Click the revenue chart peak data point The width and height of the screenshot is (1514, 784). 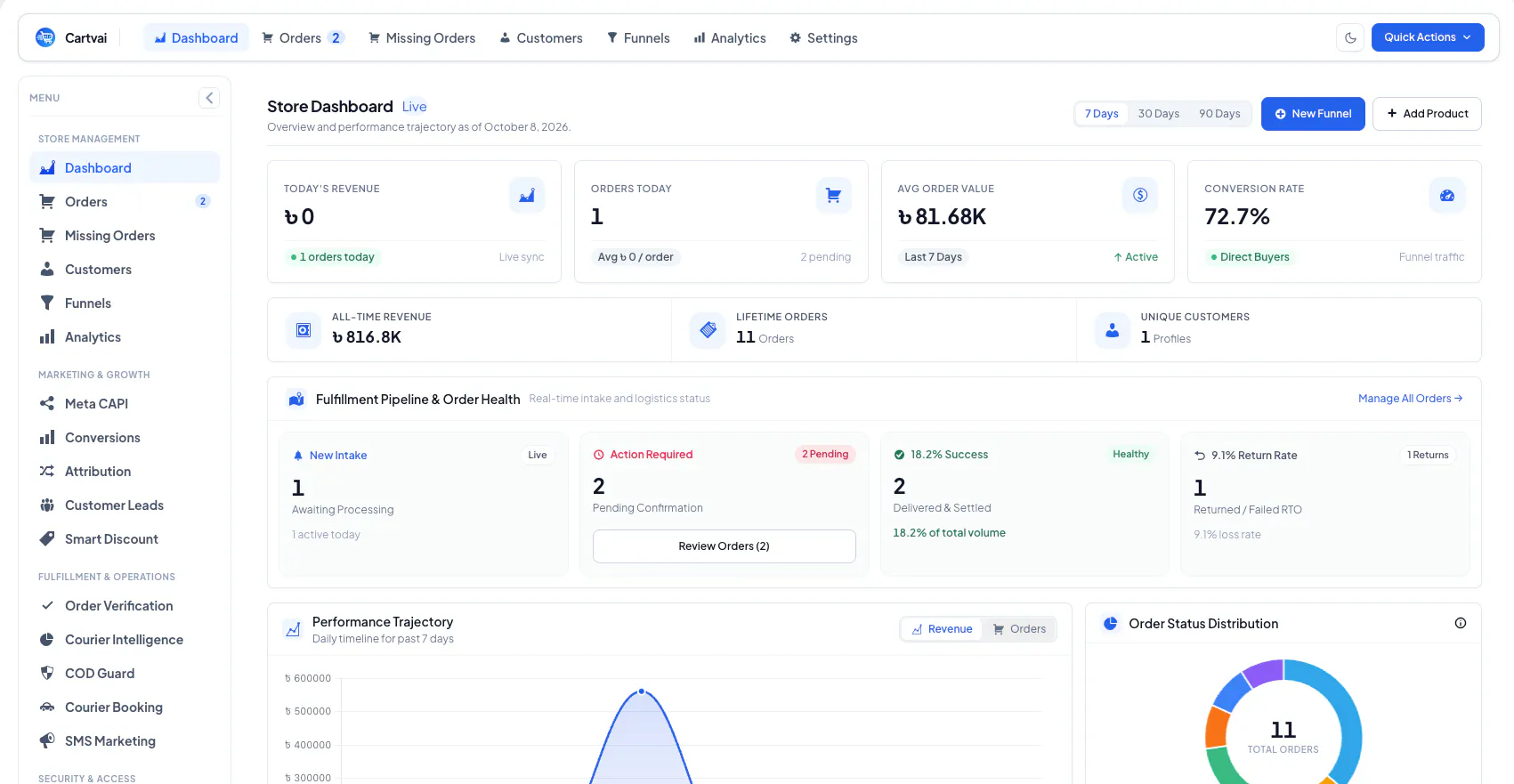(x=641, y=691)
